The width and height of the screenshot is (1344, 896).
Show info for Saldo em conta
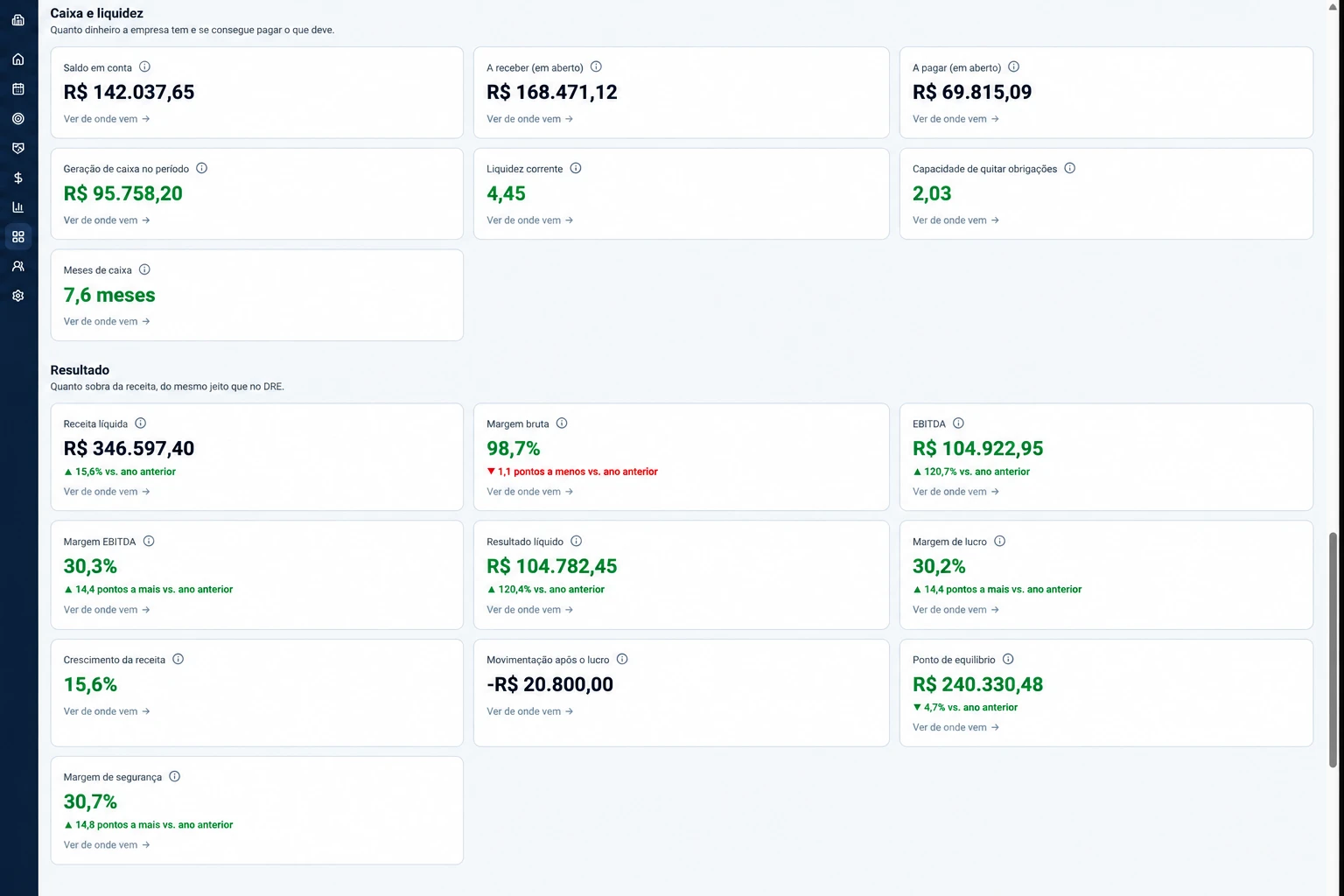145,66
